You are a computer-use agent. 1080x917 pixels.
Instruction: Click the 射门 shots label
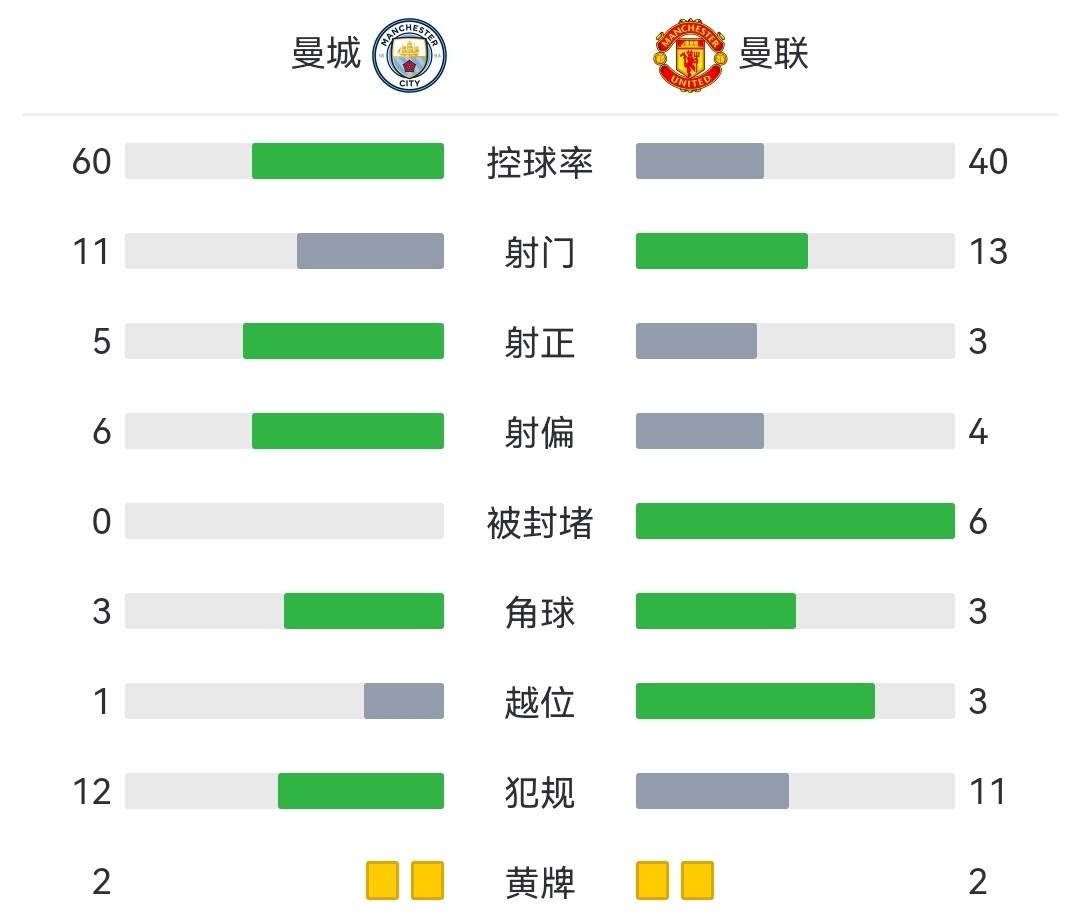coord(540,252)
